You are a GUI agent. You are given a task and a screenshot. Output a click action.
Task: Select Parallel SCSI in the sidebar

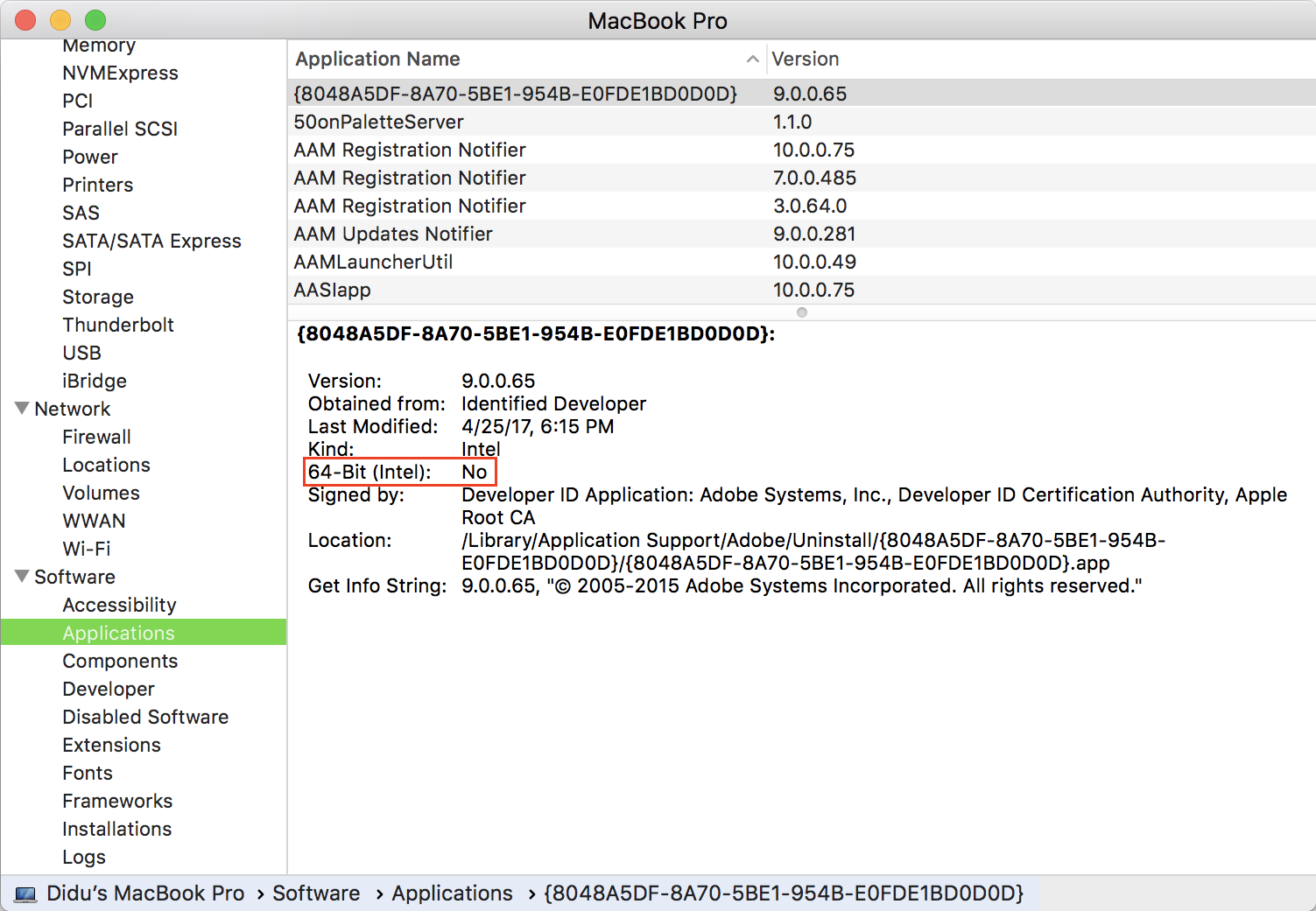[120, 129]
